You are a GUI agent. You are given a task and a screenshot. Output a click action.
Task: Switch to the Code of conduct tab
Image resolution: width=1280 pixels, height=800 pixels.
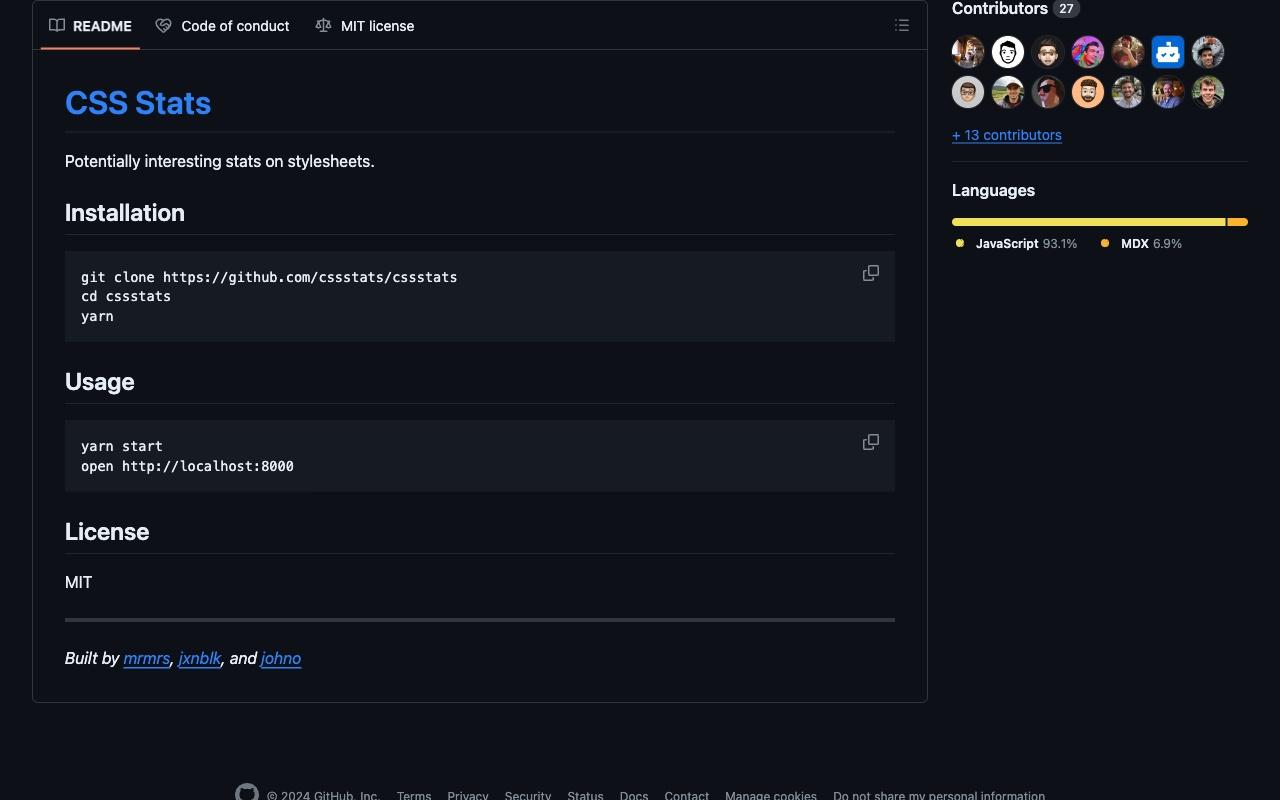[x=223, y=26]
